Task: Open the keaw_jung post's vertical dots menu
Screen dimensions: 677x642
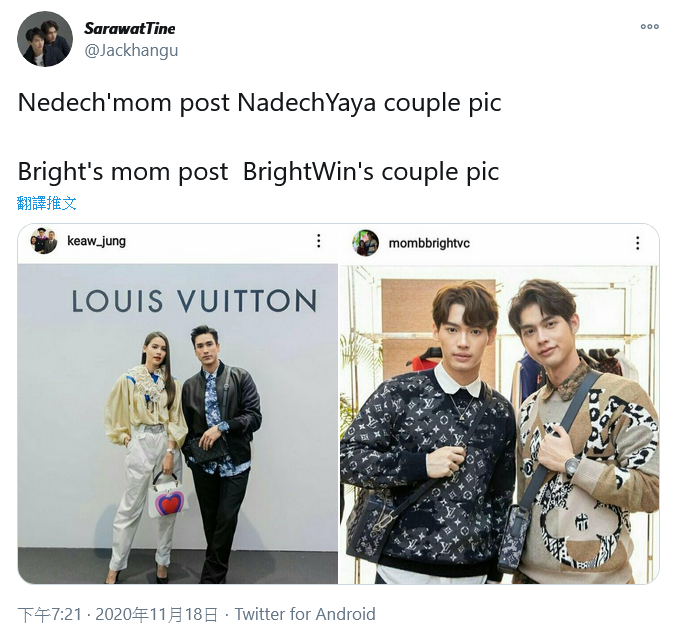Action: click(319, 241)
